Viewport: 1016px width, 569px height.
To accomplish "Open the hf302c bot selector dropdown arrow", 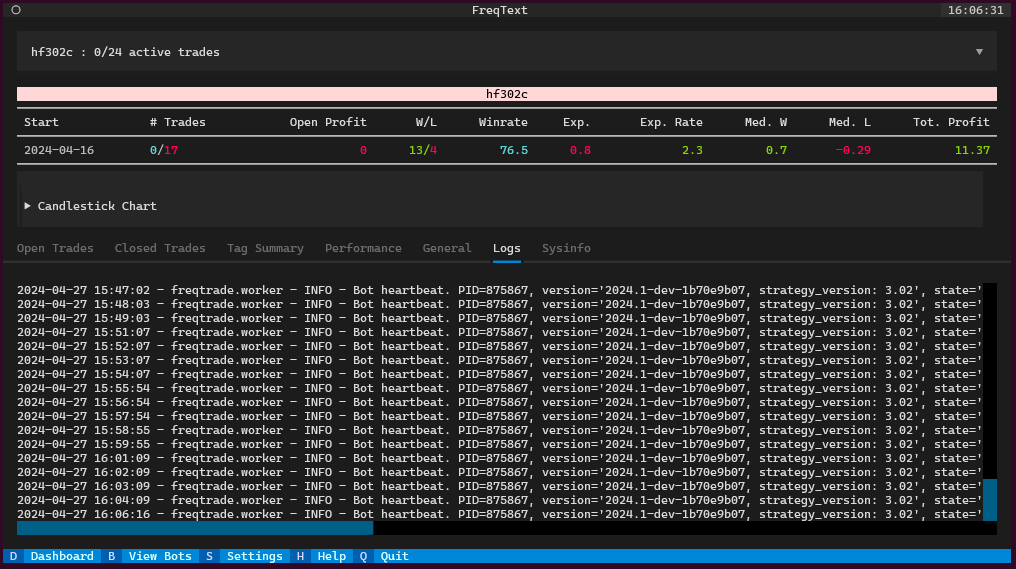I will 979,52.
